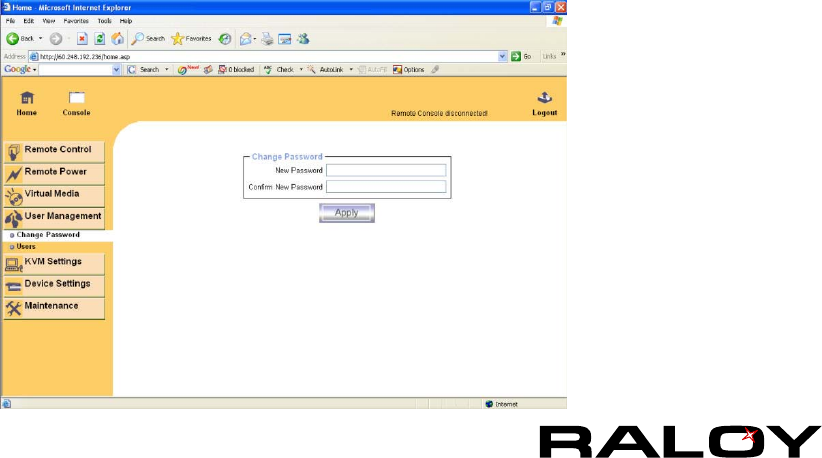Click the Google toolbar Search button

click(144, 69)
